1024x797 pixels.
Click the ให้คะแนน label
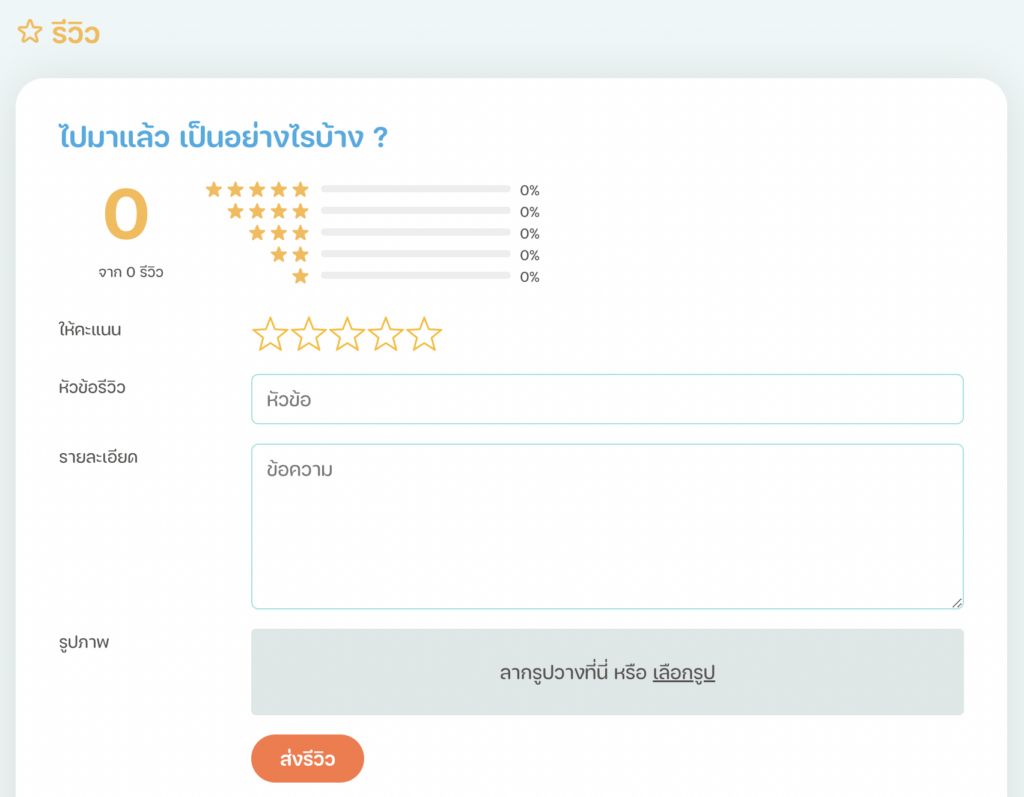[x=90, y=329]
